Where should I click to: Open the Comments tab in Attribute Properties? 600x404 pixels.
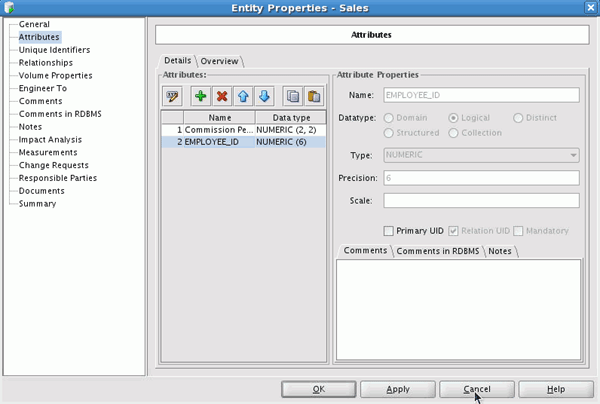click(365, 251)
